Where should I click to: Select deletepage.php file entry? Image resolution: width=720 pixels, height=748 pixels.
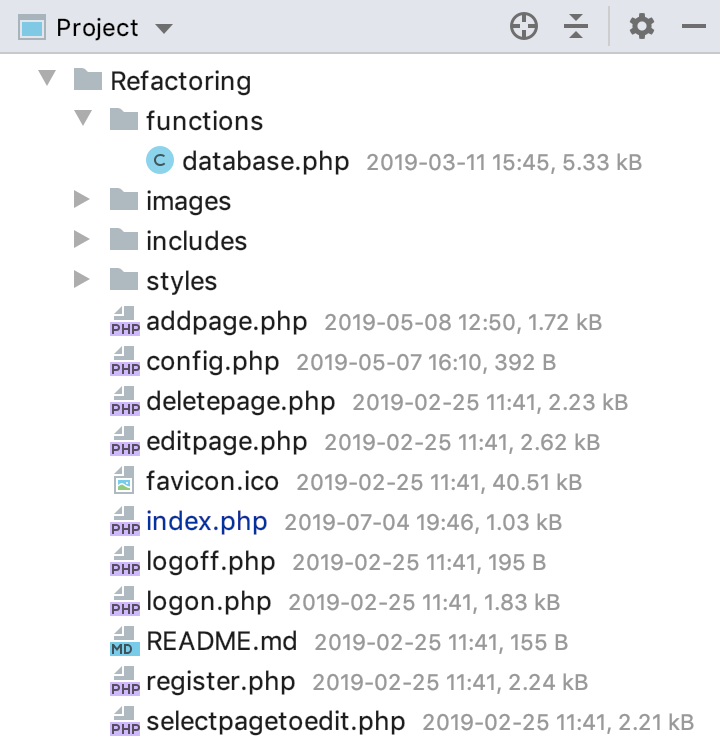click(x=240, y=402)
